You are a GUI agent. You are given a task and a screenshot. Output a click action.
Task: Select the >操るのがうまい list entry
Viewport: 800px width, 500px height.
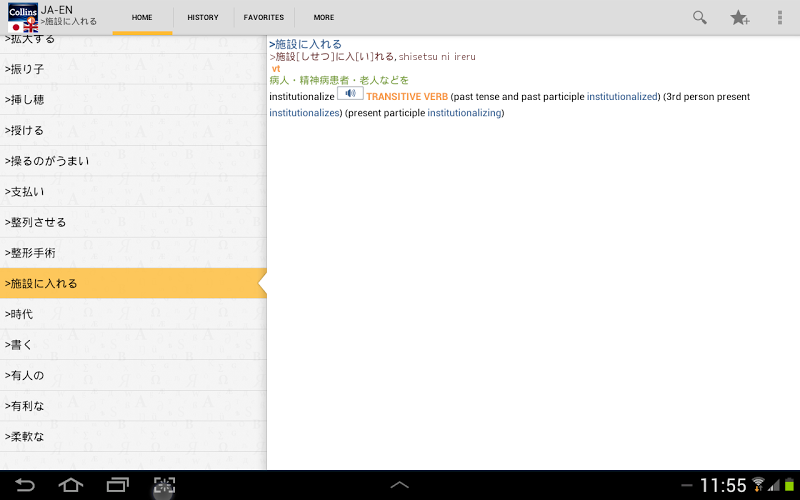[133, 161]
